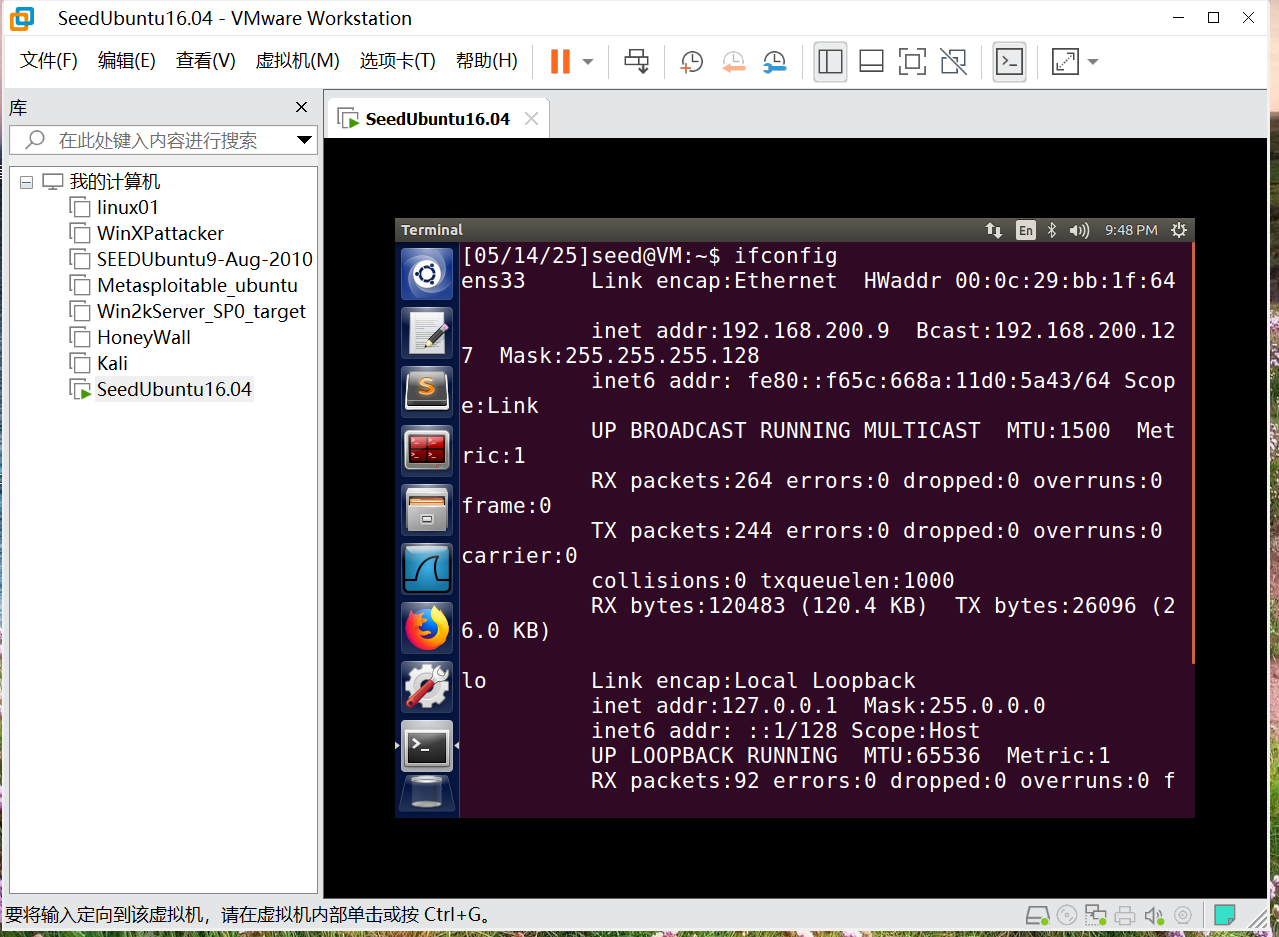
Task: Click the ifconfig command line in terminal
Action: [649, 255]
